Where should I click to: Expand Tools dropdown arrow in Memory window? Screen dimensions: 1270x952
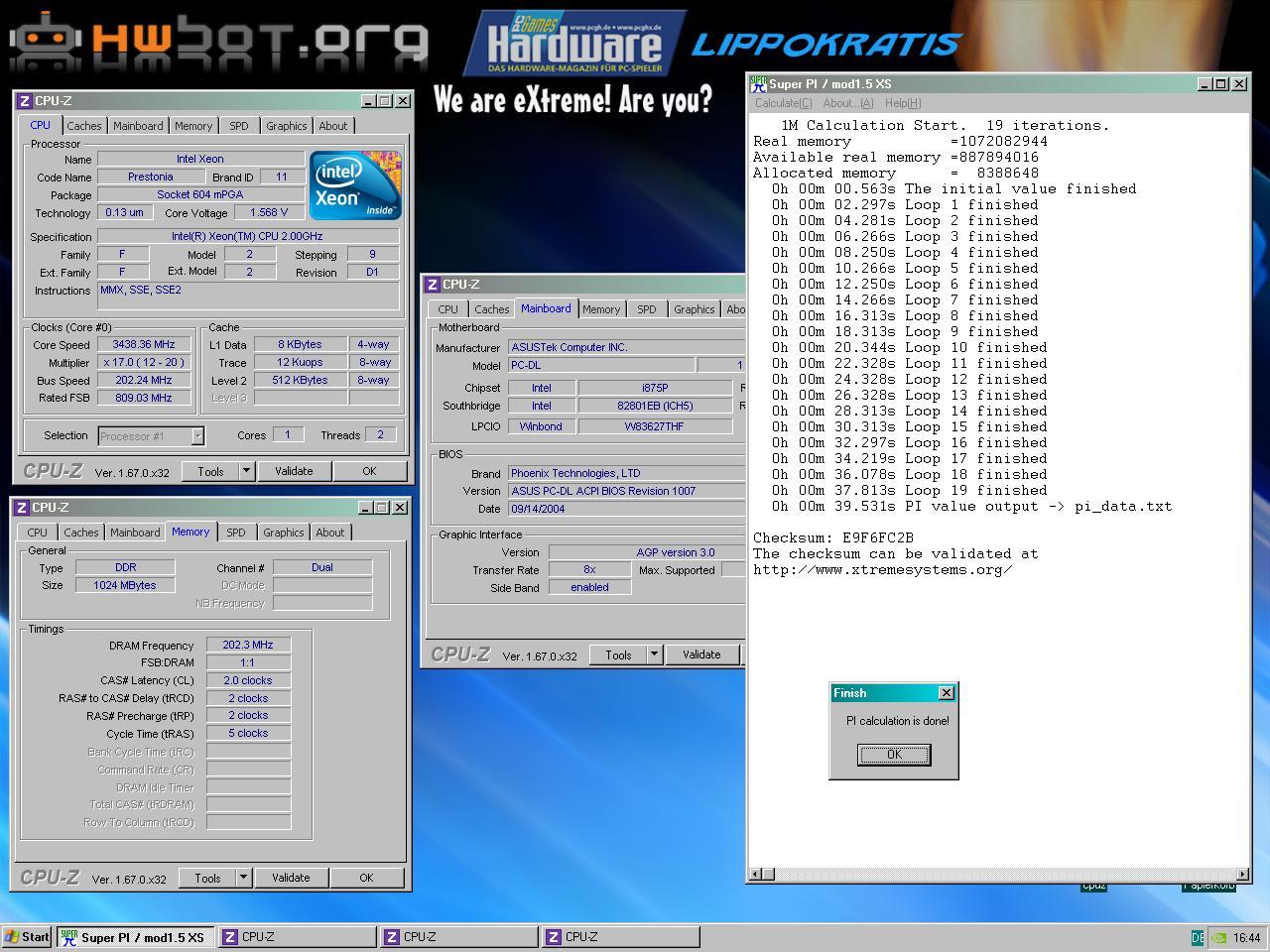243,879
